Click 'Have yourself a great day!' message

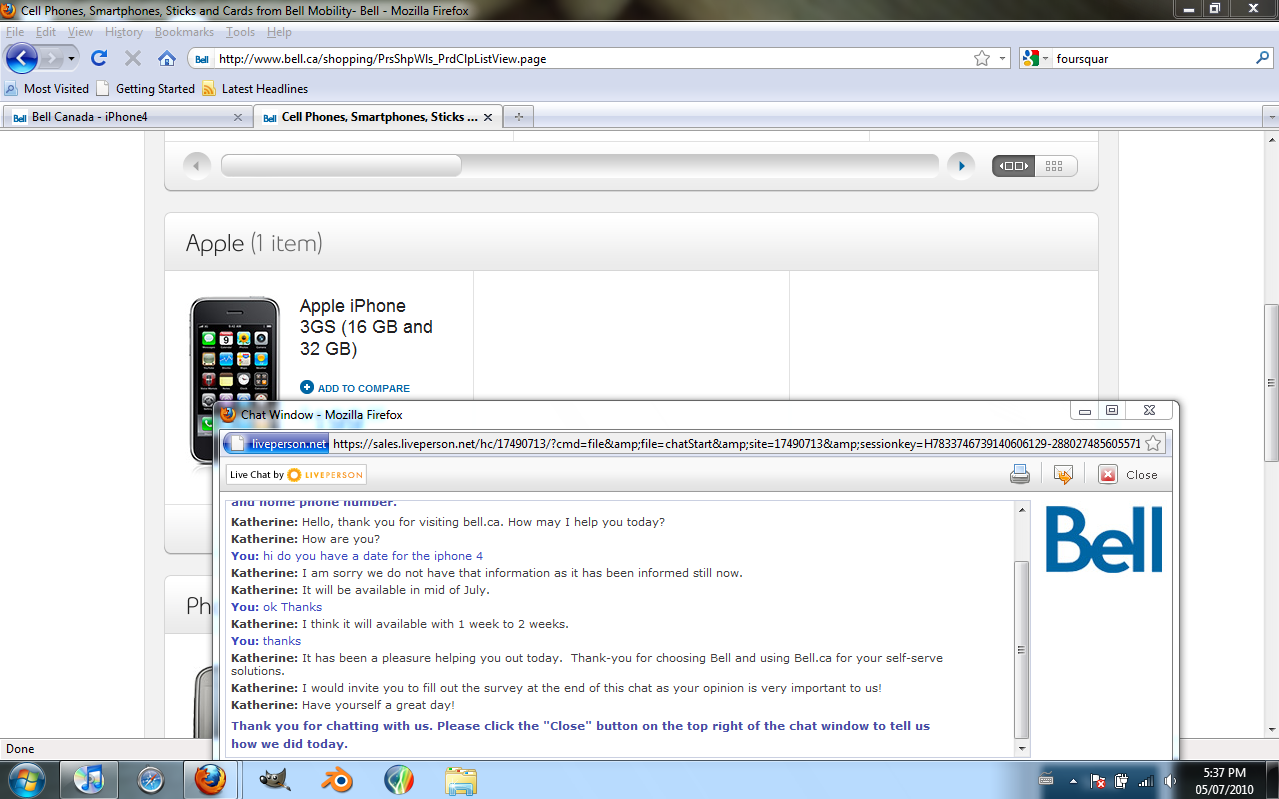[378, 705]
